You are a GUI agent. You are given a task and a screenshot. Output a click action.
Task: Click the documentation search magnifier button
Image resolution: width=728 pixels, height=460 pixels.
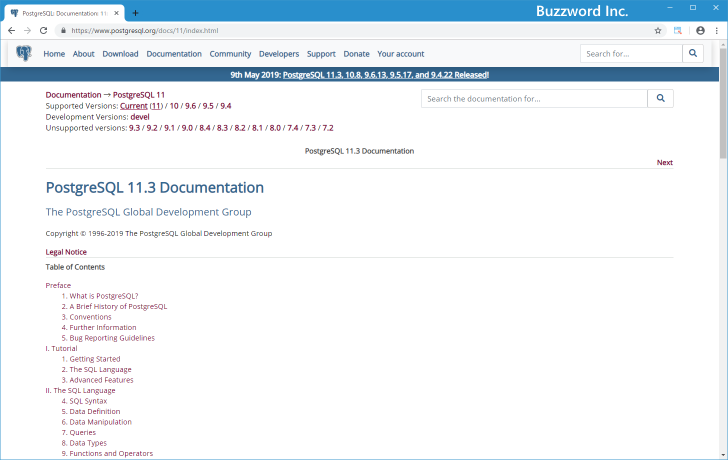(x=660, y=98)
